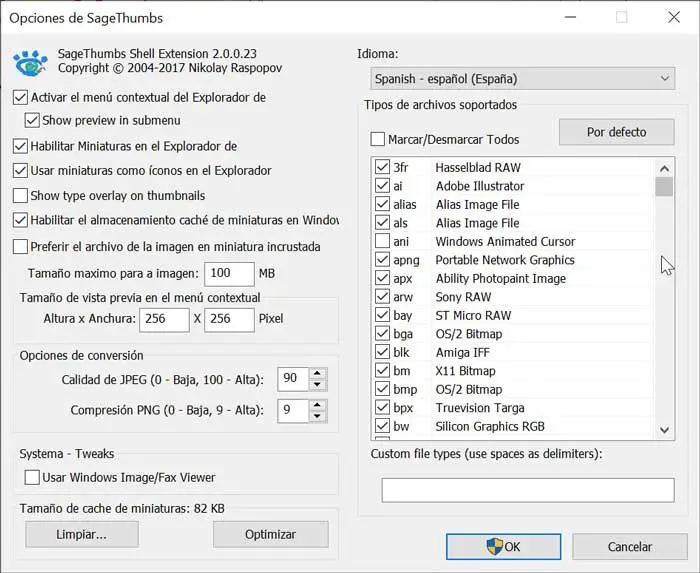Uncheck the bga OS/2 Bitmap type
700x573 pixels.
pyautogui.click(x=382, y=334)
